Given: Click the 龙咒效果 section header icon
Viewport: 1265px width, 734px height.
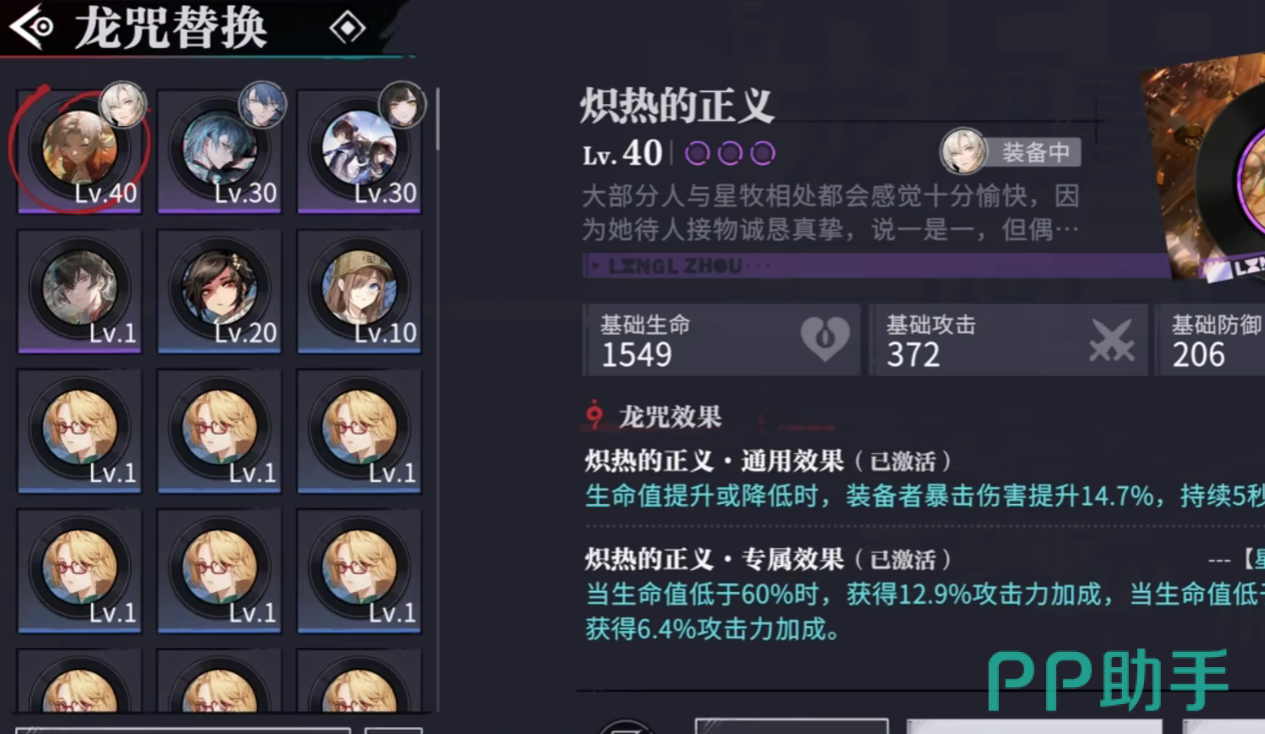Looking at the screenshot, I should coord(596,416).
